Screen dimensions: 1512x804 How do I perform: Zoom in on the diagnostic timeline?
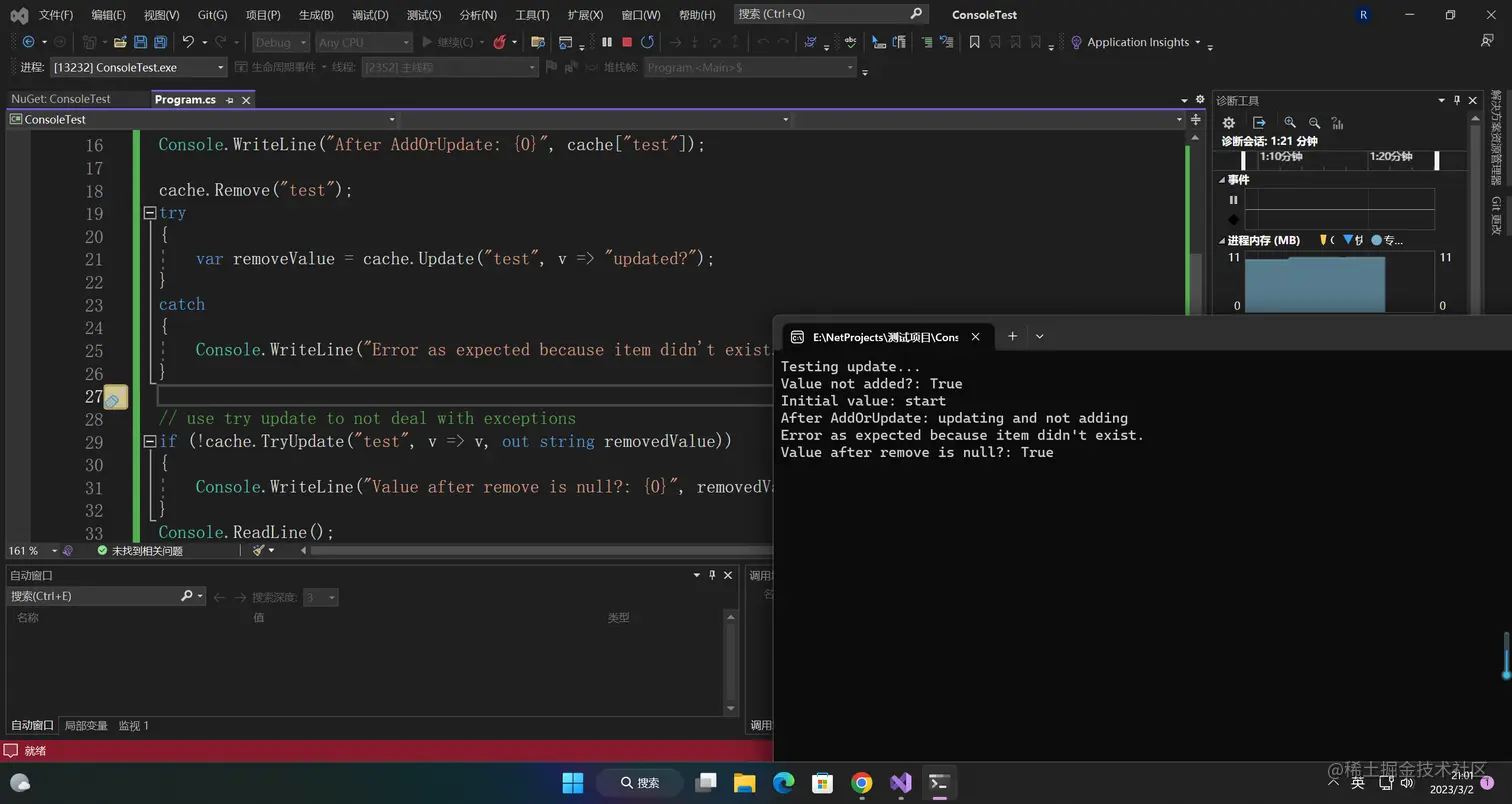(1290, 123)
